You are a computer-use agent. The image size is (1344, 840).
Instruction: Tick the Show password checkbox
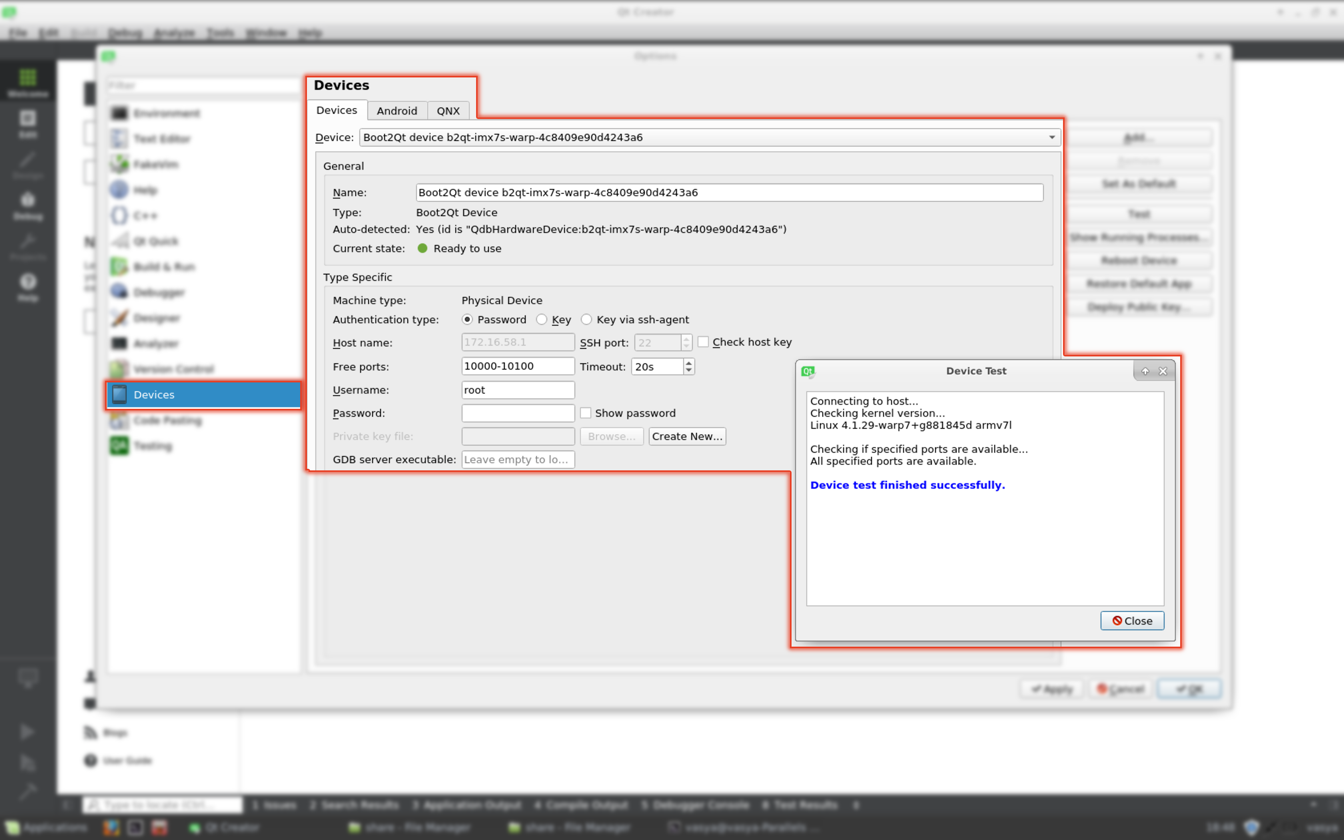628,413
